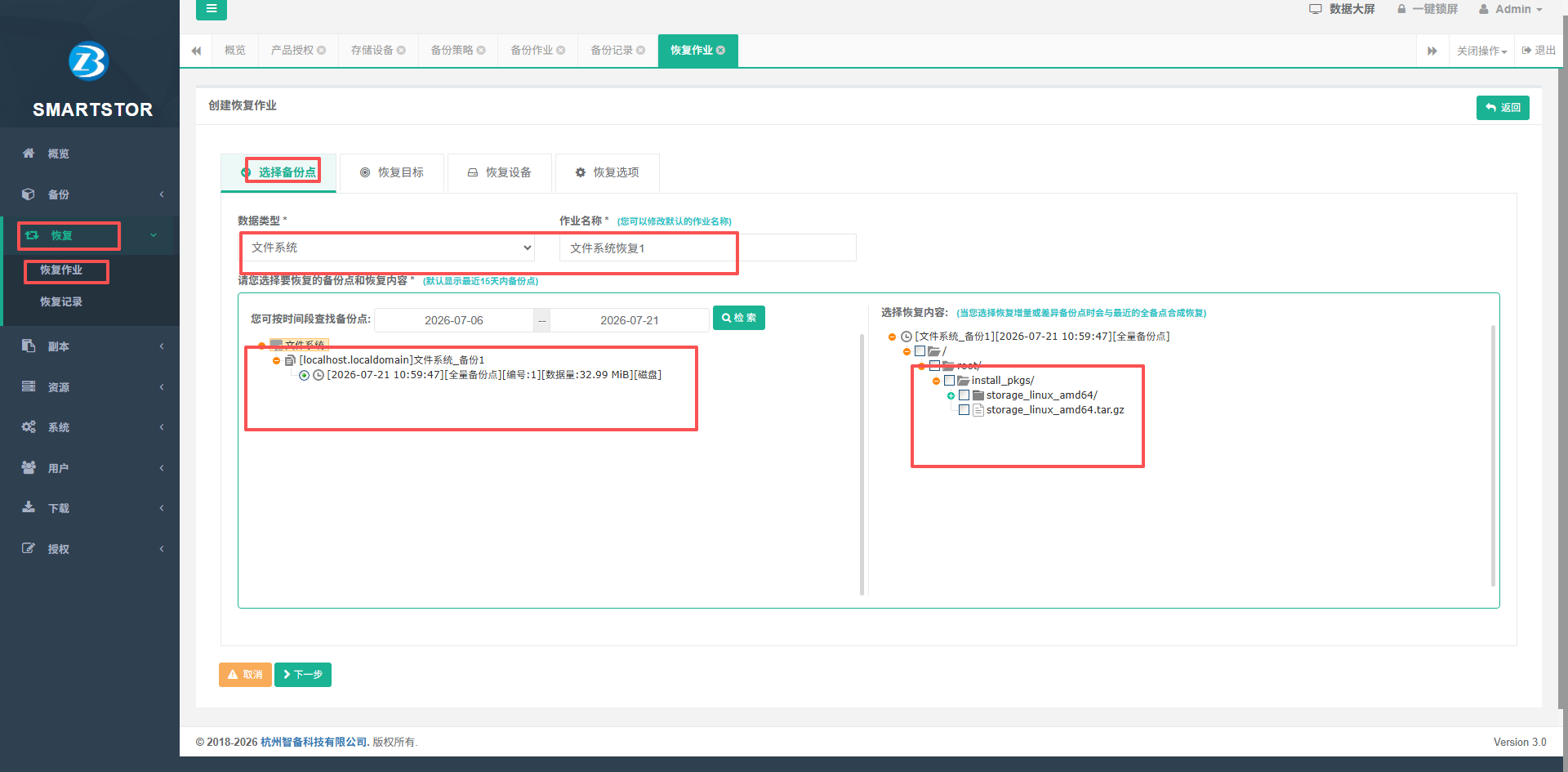Screen dimensions: 1568x772
Task: Close the 备份作业 tab
Action: click(561, 51)
